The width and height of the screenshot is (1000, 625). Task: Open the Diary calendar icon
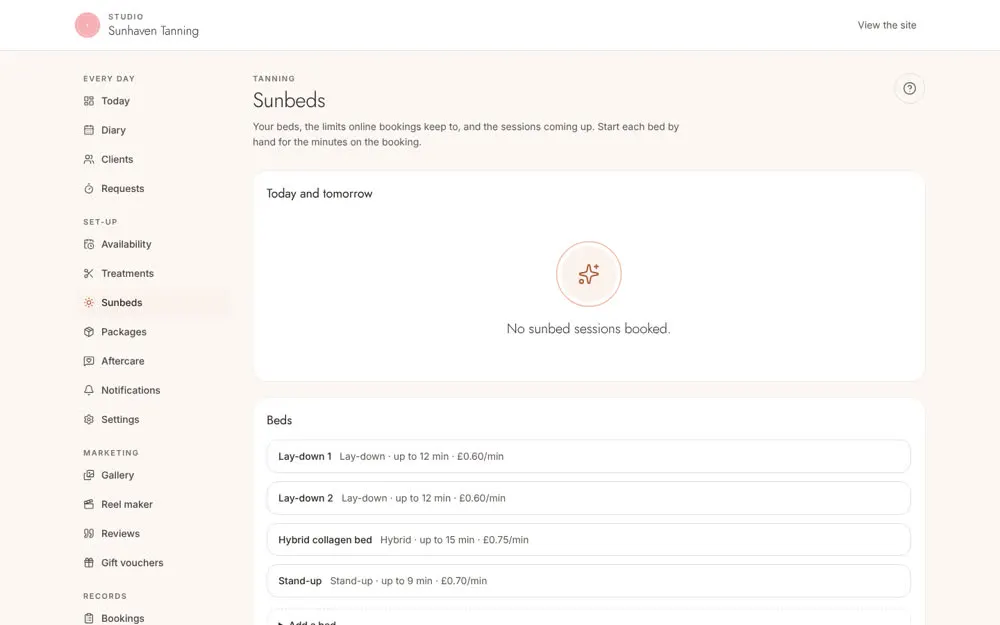[89, 130]
